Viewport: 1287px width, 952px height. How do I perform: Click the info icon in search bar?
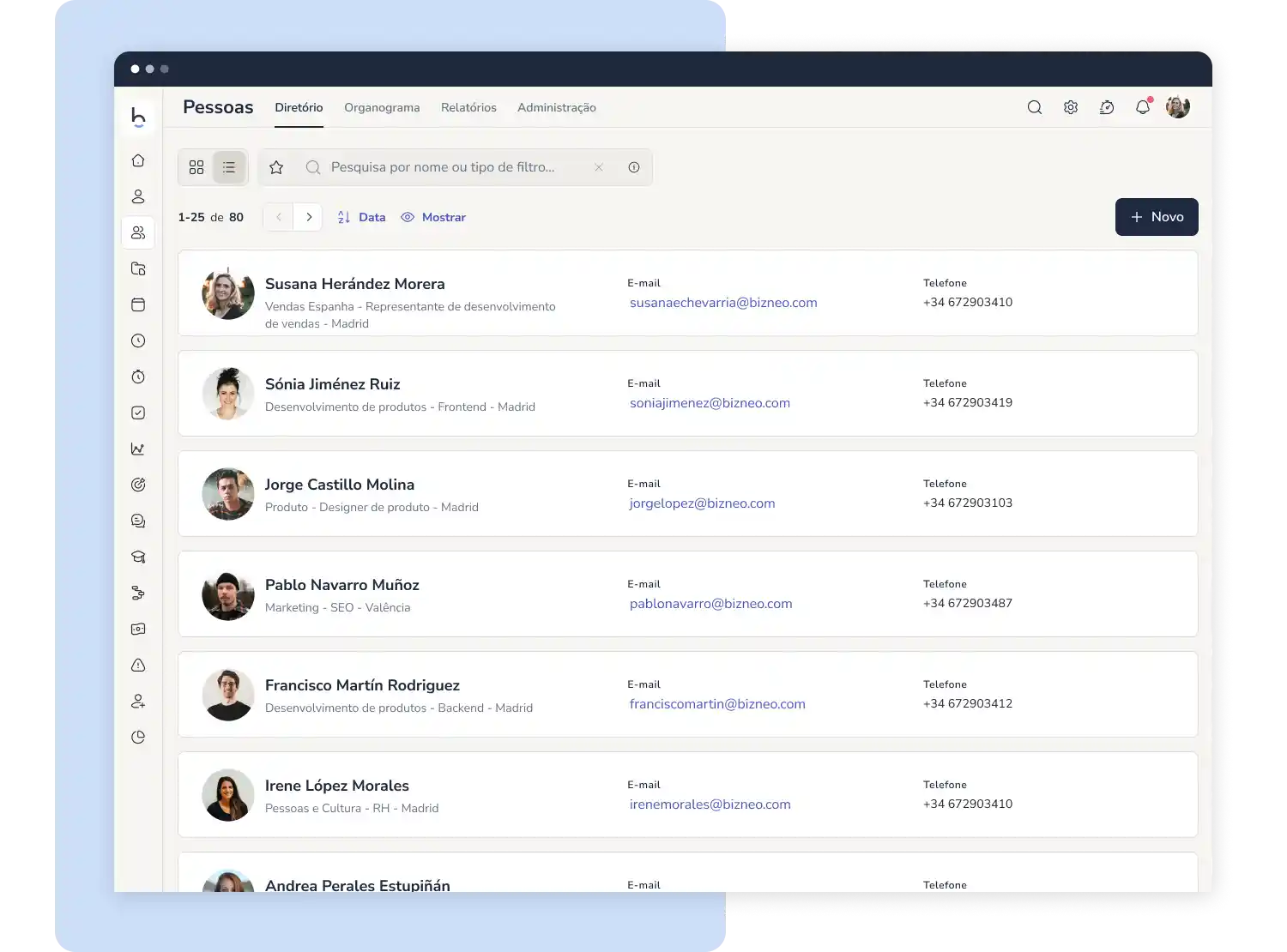coord(634,167)
